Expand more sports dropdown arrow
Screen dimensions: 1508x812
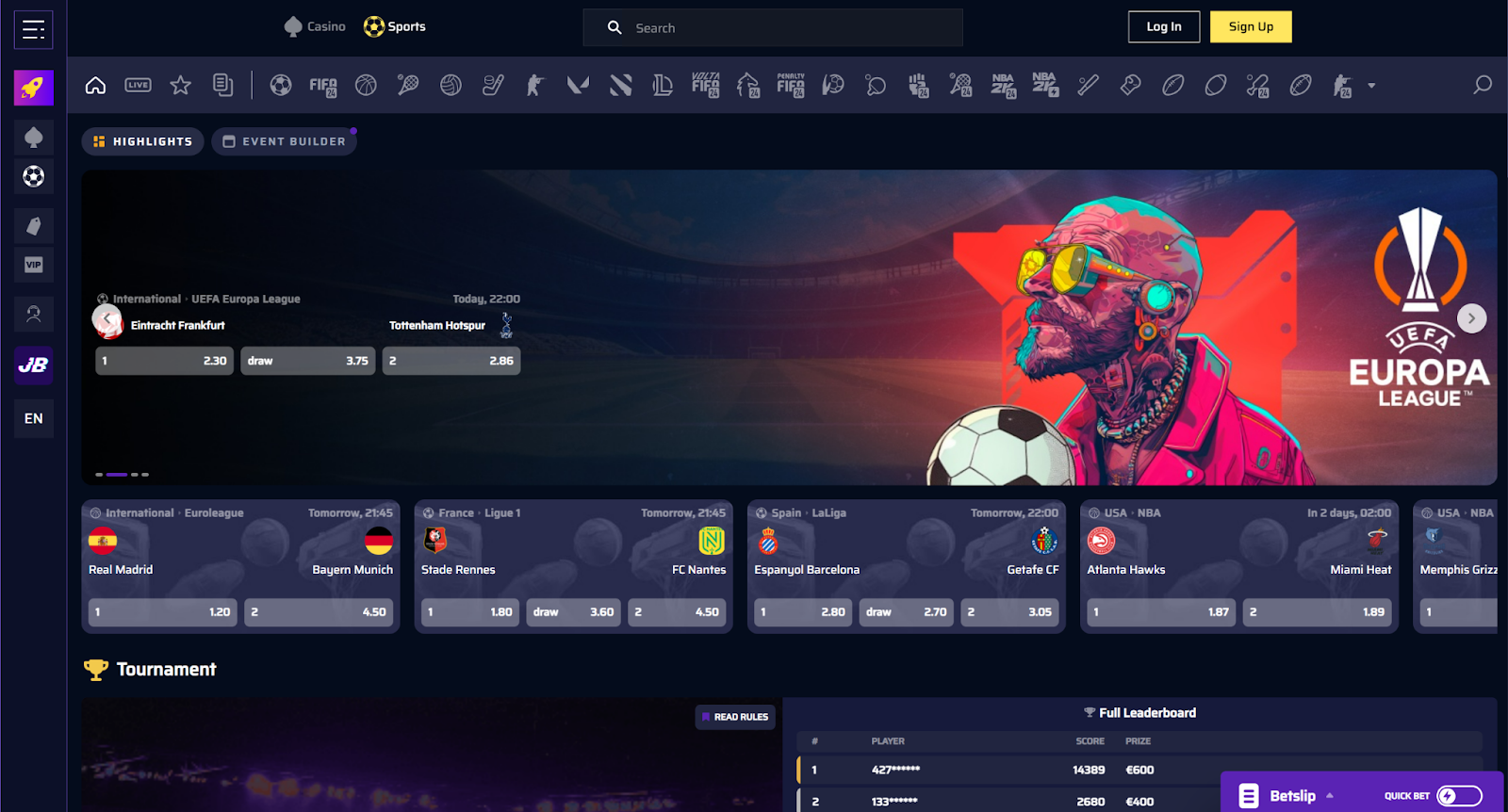1371,86
